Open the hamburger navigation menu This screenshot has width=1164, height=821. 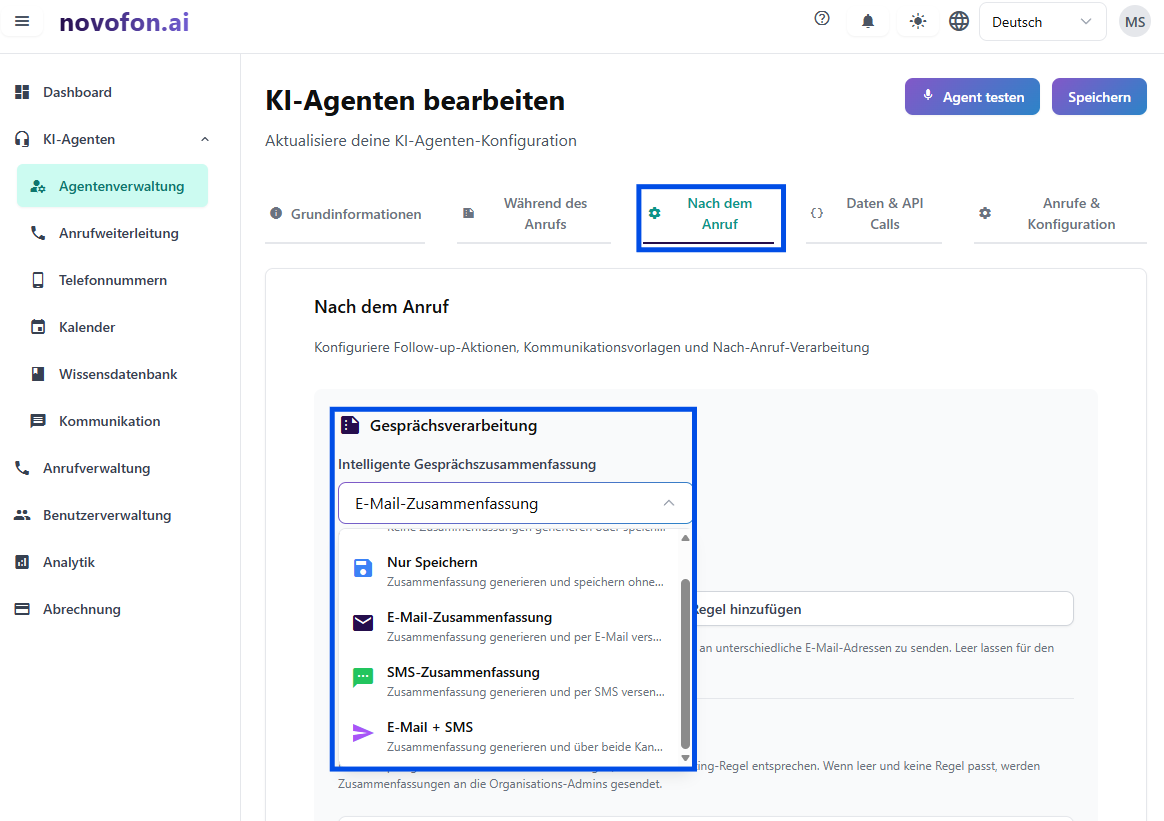click(22, 21)
